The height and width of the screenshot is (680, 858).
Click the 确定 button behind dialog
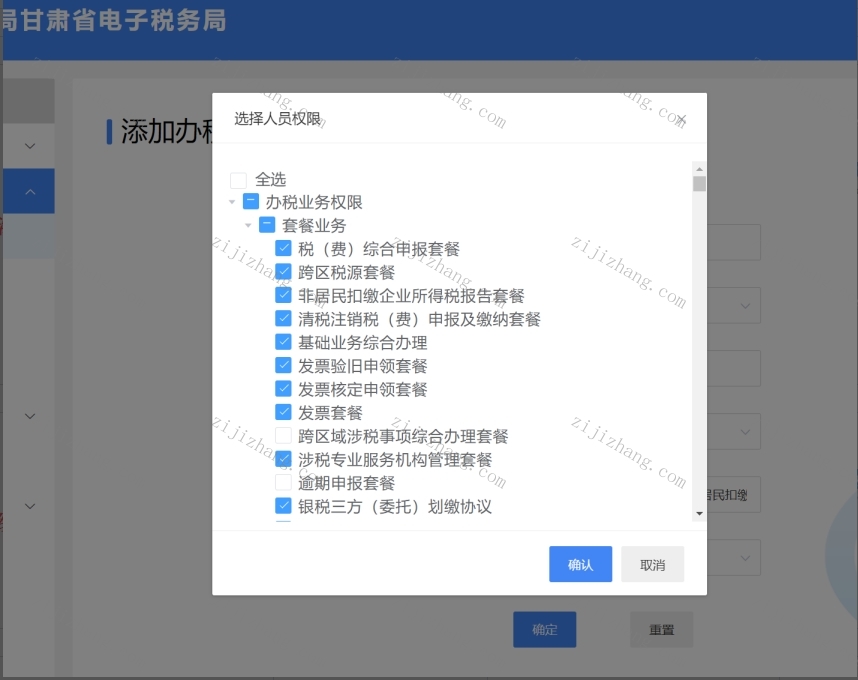tap(544, 630)
